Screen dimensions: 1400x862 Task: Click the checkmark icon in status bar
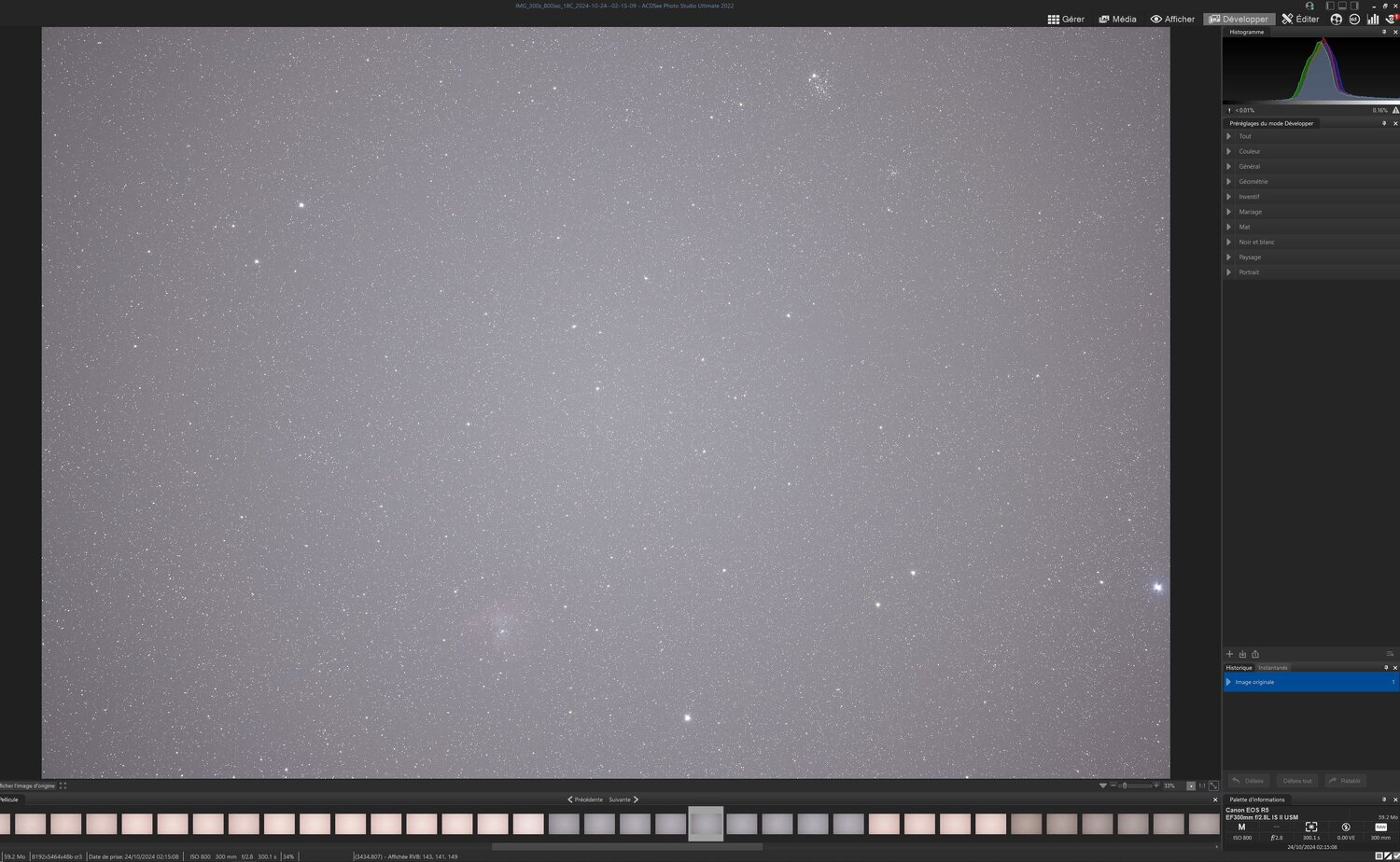(x=1396, y=856)
